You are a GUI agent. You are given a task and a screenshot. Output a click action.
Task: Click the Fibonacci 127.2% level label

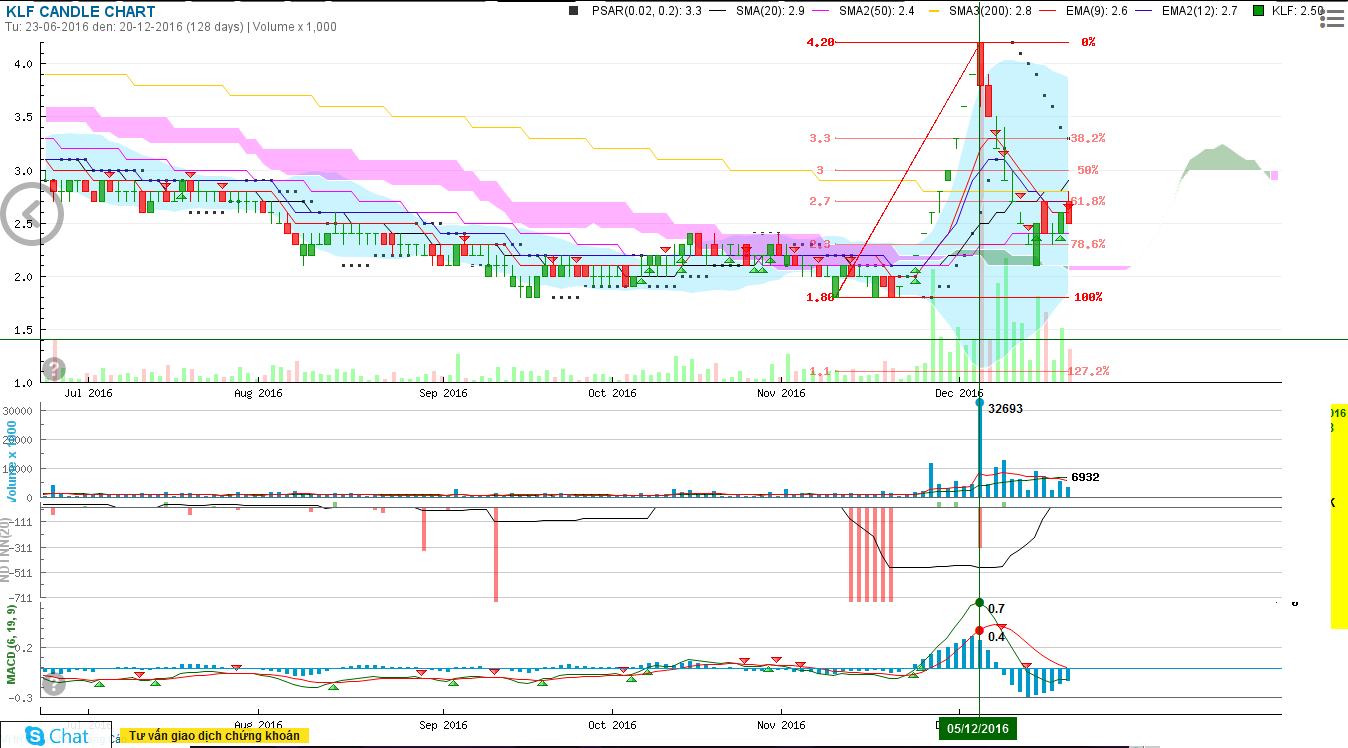[1088, 371]
